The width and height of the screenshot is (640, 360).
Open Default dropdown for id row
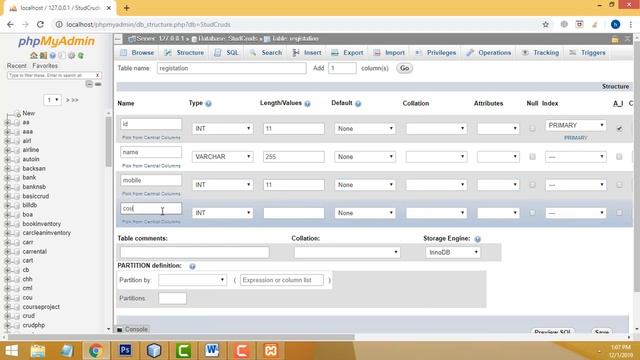365,129
